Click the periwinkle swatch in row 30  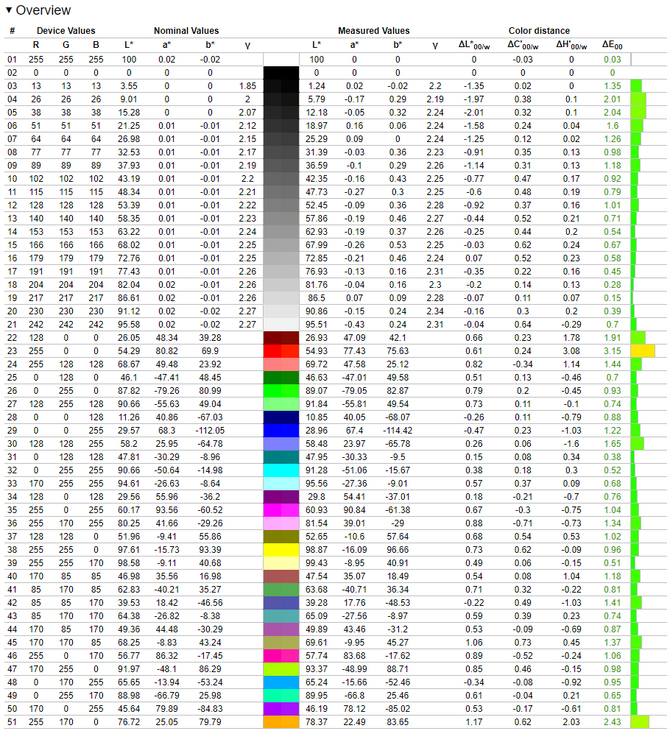[x=281, y=444]
